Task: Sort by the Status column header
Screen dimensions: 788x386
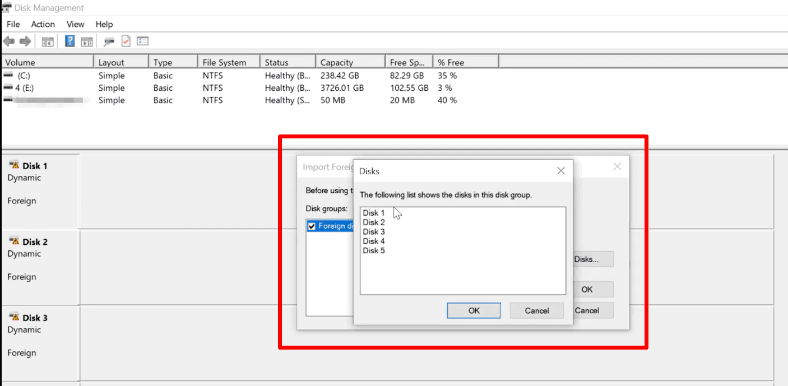Action: pyautogui.click(x=288, y=62)
